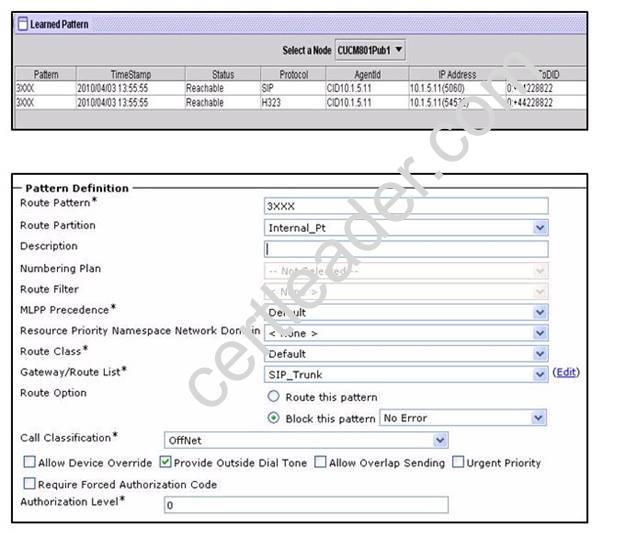626x551 pixels.
Task: Click the Authorization Level input field
Action: pos(306,505)
